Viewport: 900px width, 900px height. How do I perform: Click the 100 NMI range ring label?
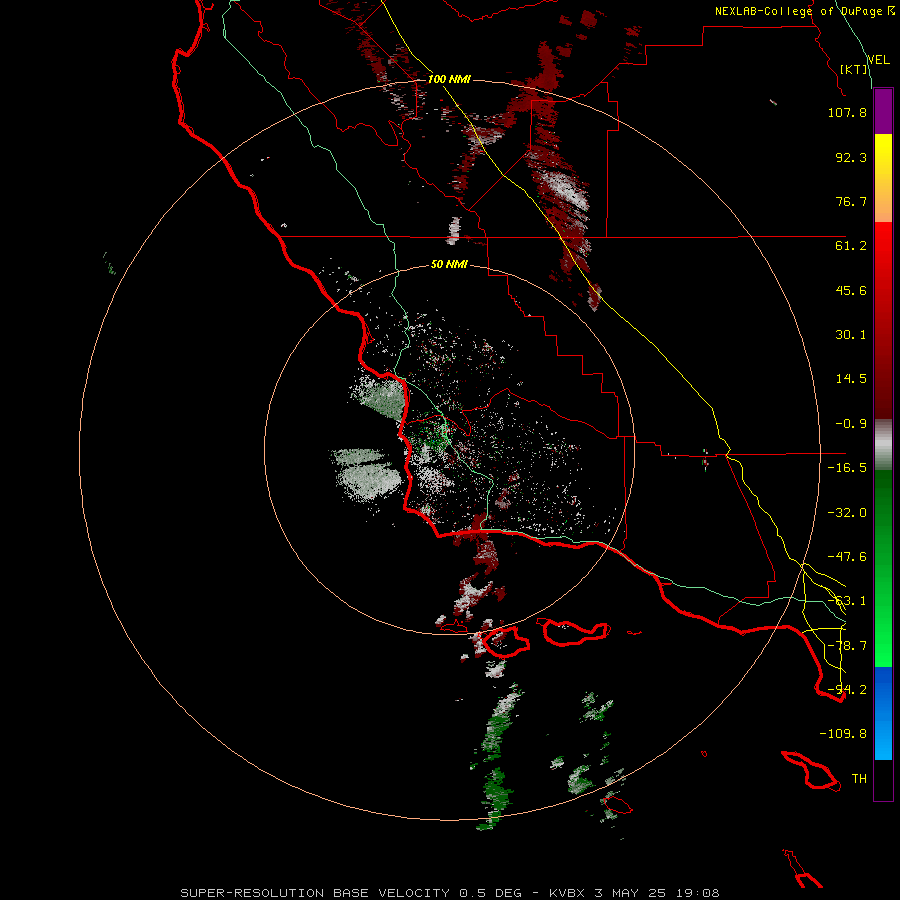pyautogui.click(x=449, y=79)
